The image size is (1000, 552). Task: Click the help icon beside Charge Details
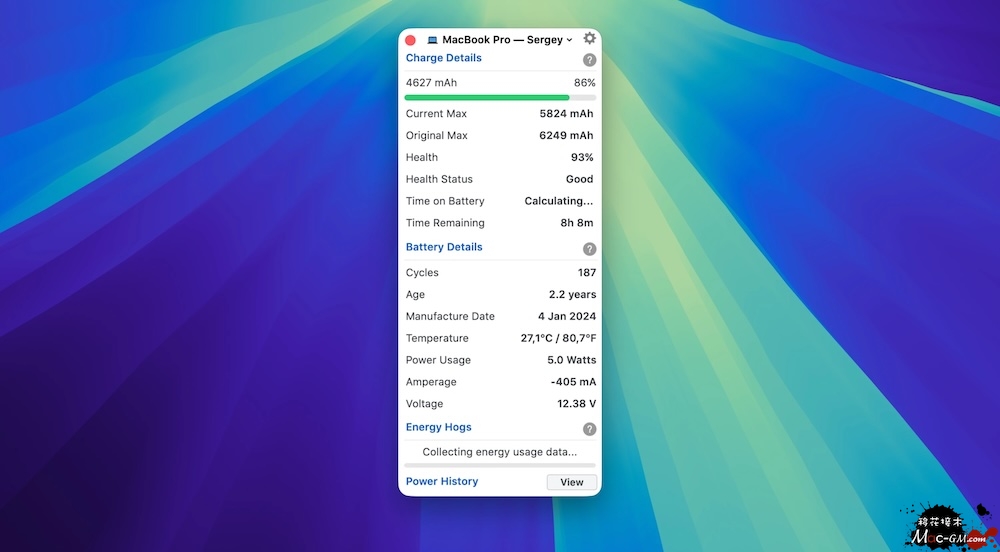[589, 60]
